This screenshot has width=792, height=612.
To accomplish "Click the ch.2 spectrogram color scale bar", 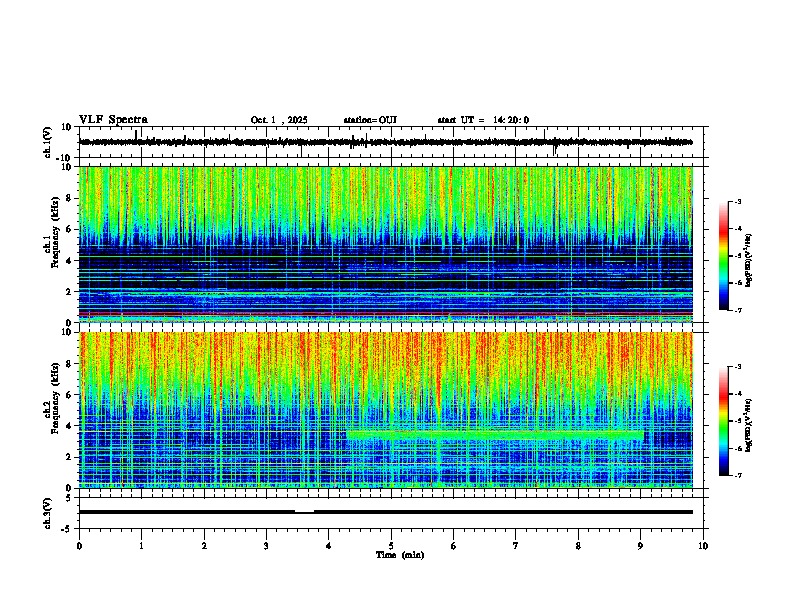I will tap(723, 421).
